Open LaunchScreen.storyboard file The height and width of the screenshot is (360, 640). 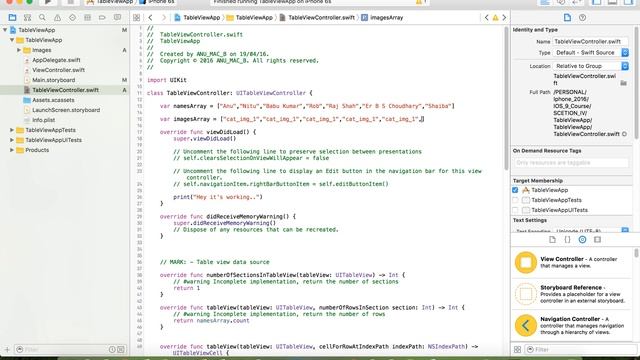click(66, 110)
